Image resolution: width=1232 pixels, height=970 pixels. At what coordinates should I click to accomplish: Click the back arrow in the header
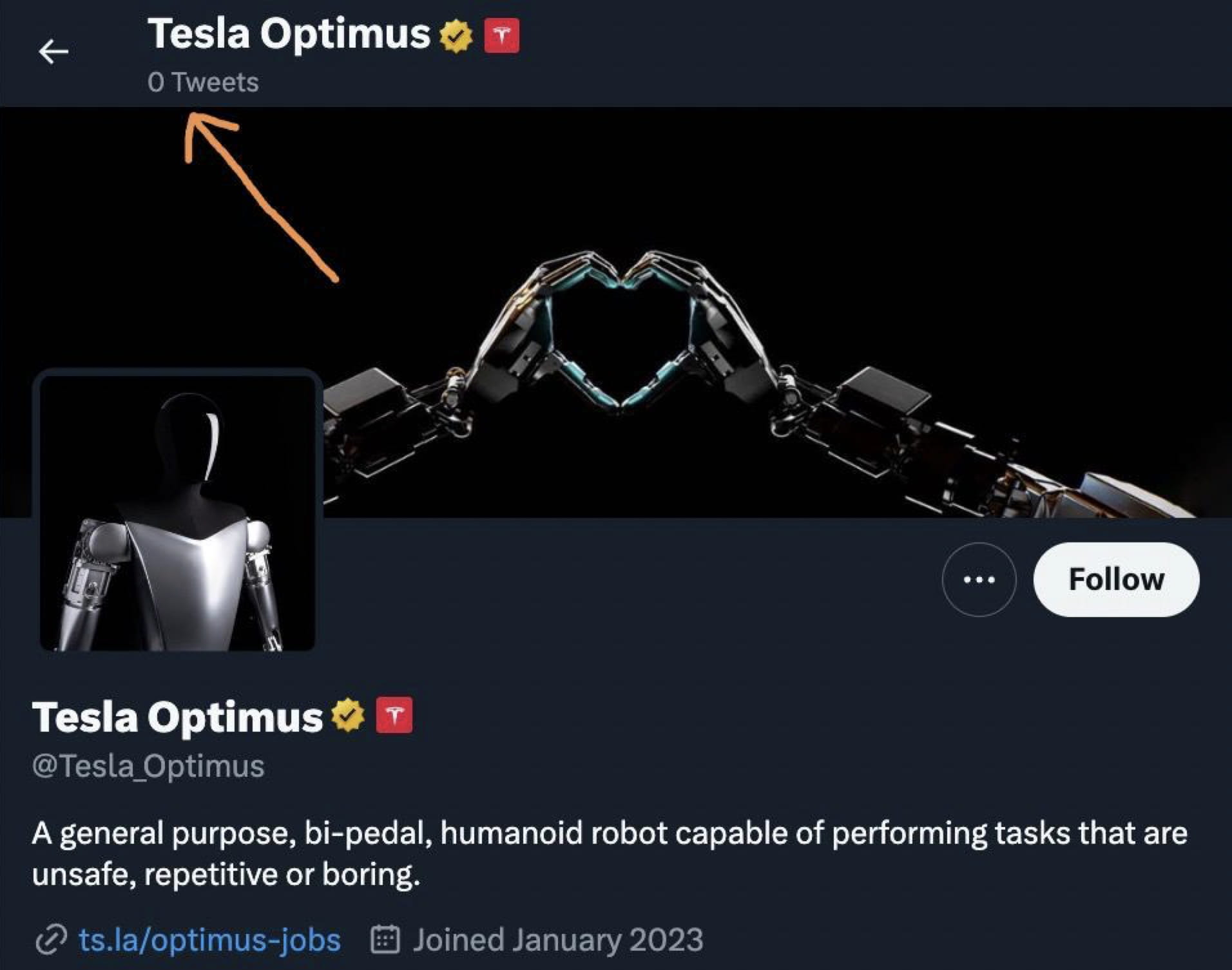point(53,52)
